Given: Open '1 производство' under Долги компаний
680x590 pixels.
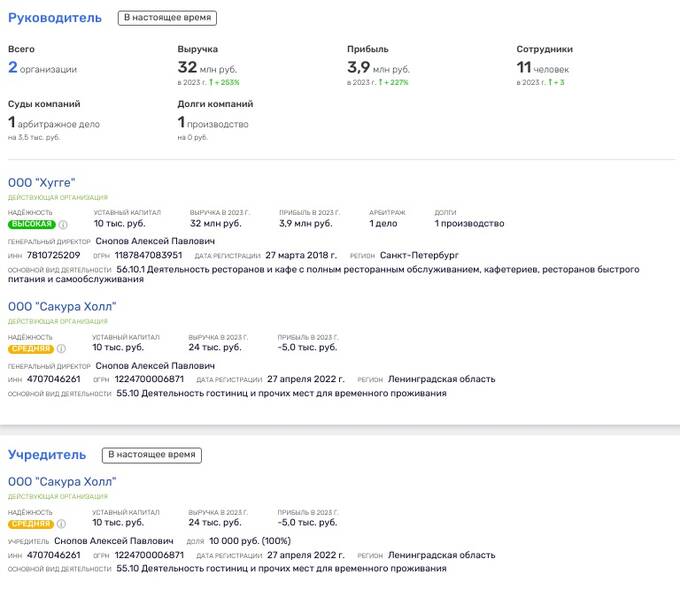Looking at the screenshot, I should pos(213,123).
